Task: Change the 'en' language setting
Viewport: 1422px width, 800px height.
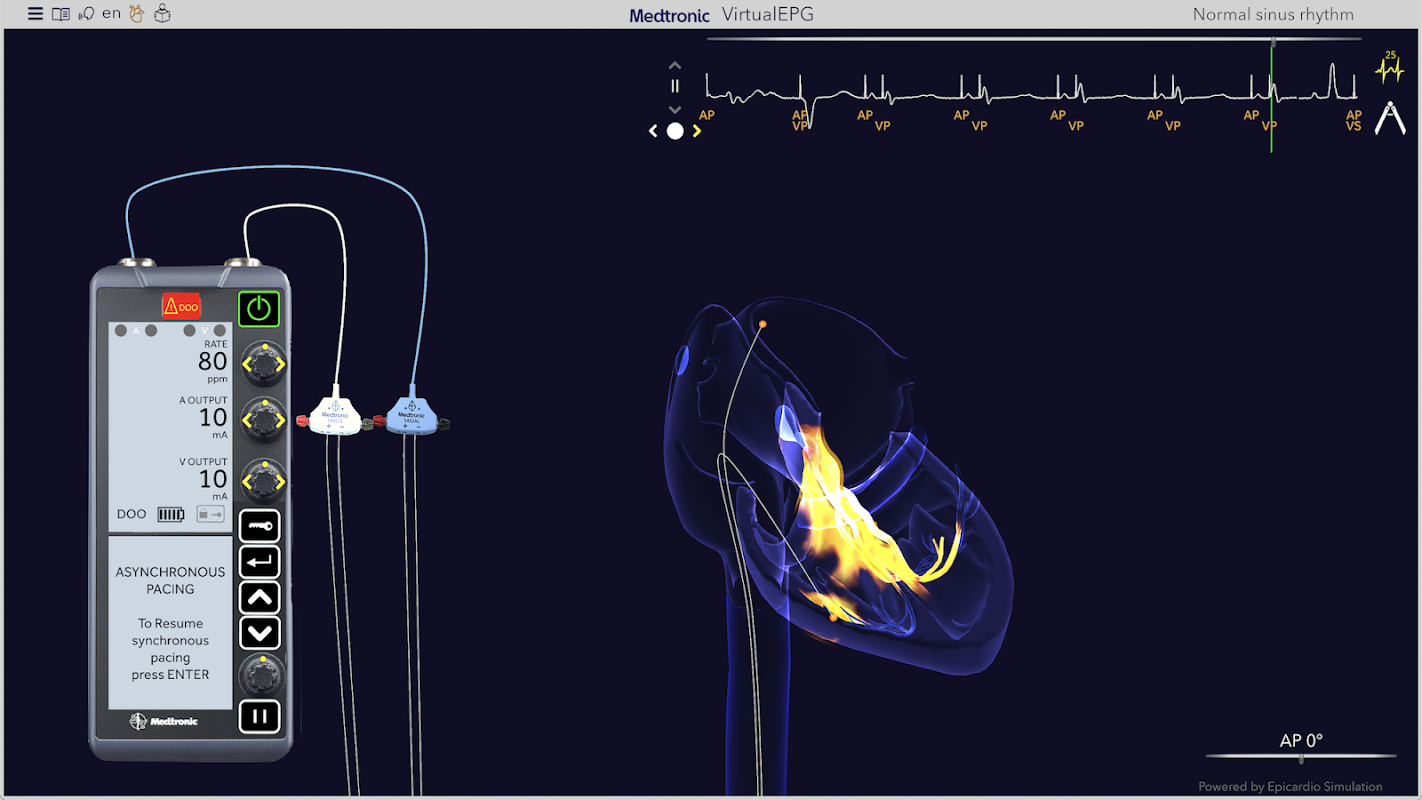Action: [x=111, y=14]
